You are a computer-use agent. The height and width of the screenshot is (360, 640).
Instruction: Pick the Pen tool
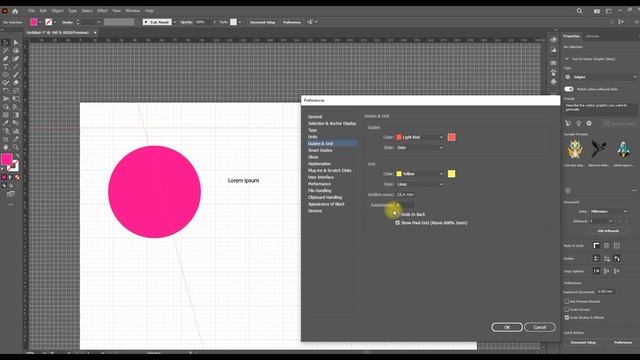(x=6, y=59)
